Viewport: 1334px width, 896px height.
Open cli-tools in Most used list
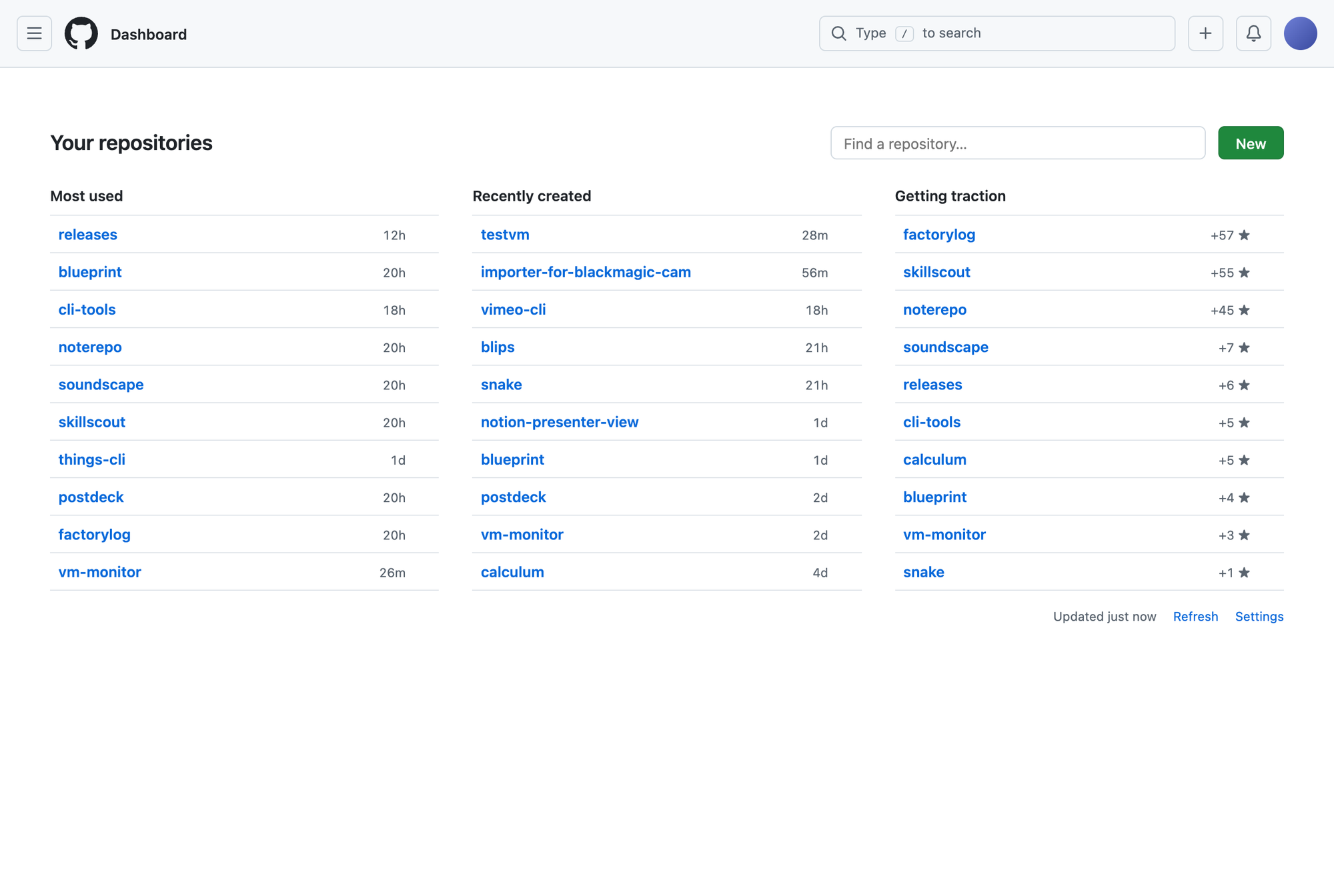(87, 309)
